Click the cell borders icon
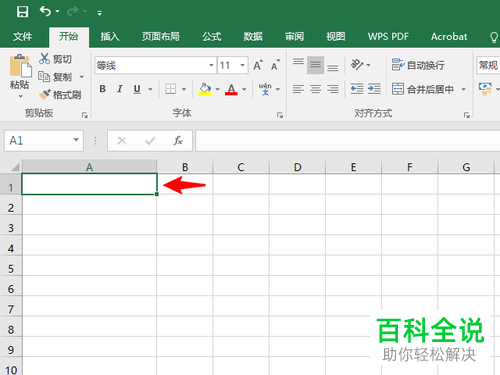The image size is (500, 375). click(171, 89)
